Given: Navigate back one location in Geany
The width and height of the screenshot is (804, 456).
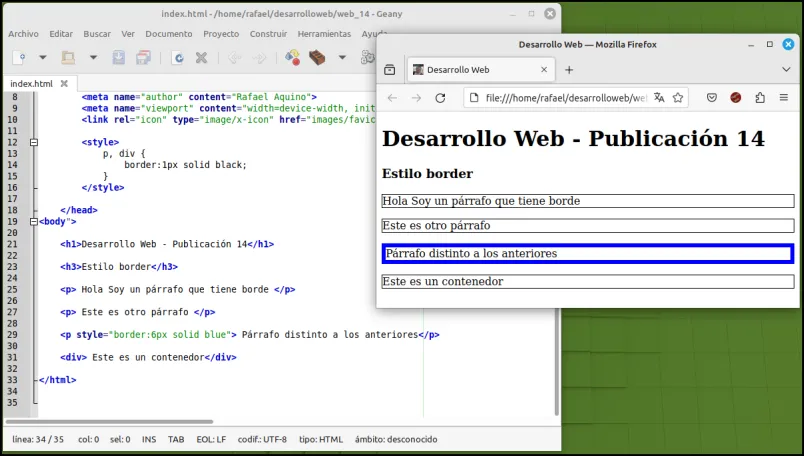Looking at the screenshot, I should [234, 57].
